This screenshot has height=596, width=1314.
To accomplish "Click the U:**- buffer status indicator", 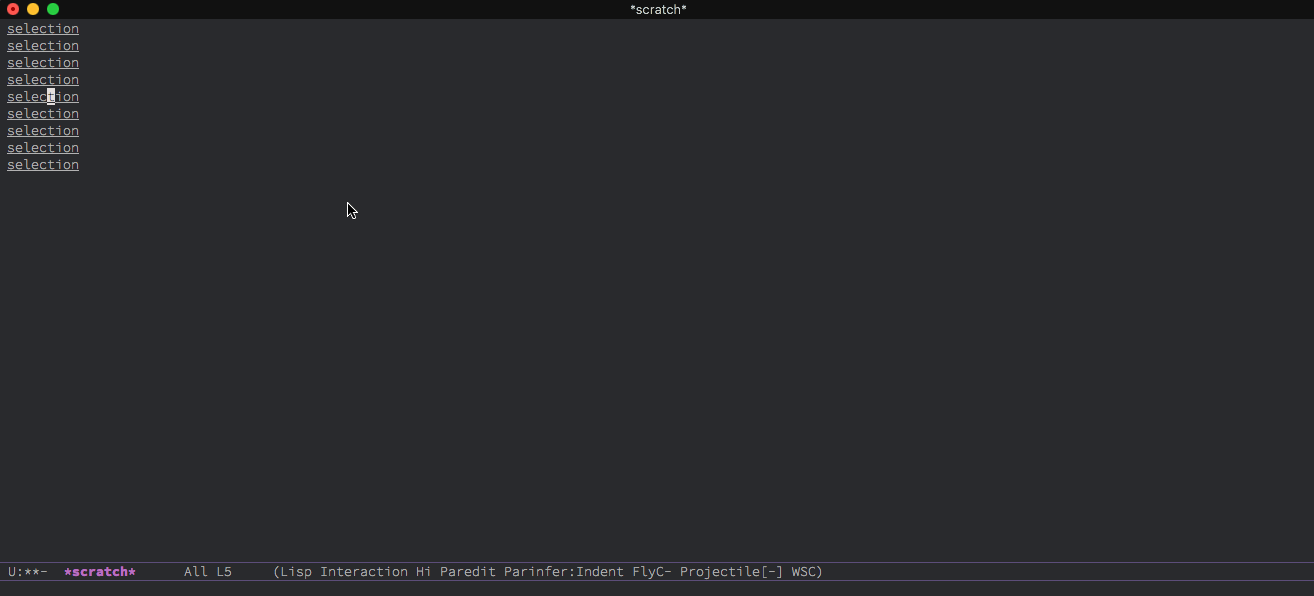I will (28, 572).
